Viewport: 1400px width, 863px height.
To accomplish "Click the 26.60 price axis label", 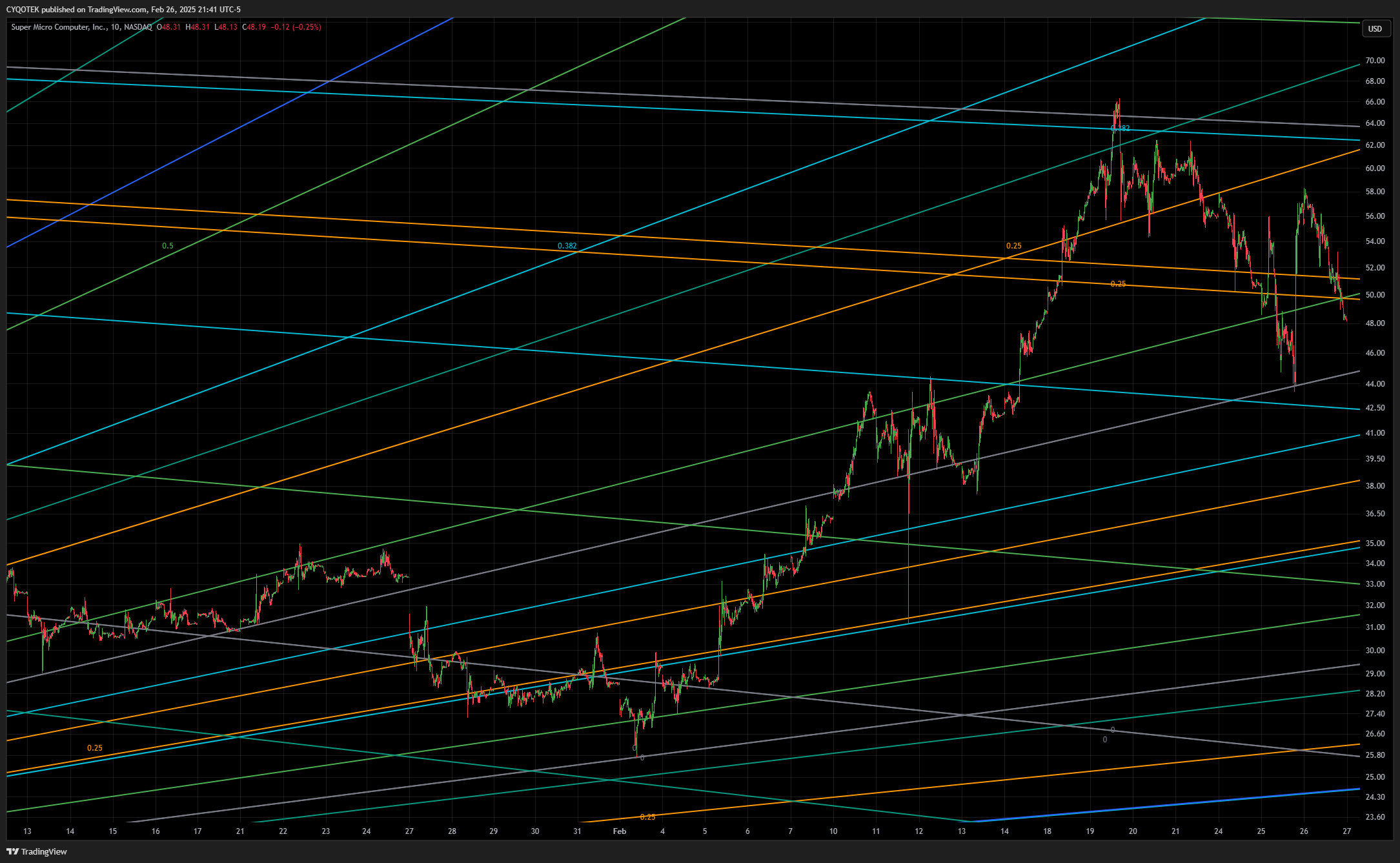I will (1375, 734).
